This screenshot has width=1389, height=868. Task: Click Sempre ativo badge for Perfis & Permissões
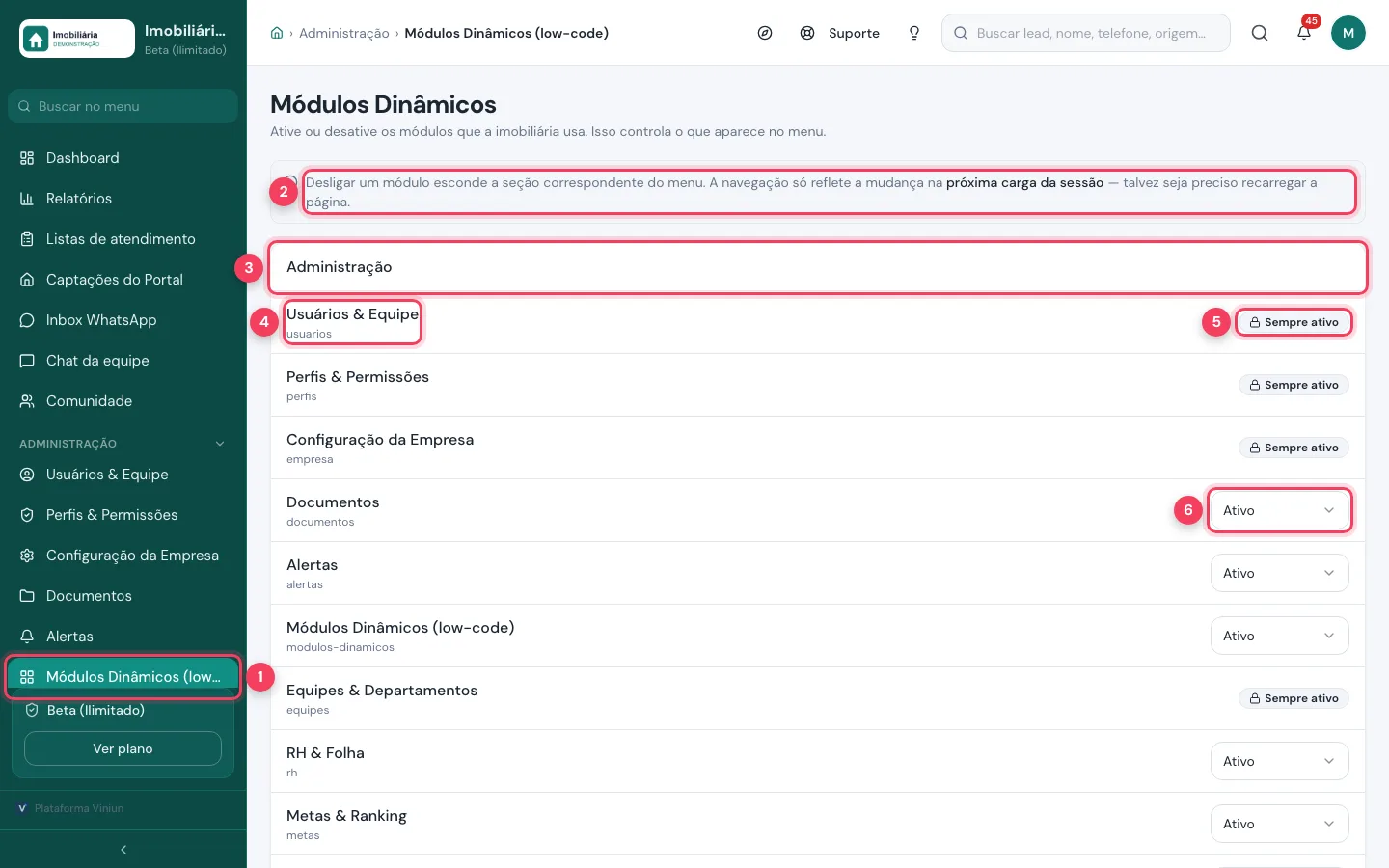(1294, 385)
